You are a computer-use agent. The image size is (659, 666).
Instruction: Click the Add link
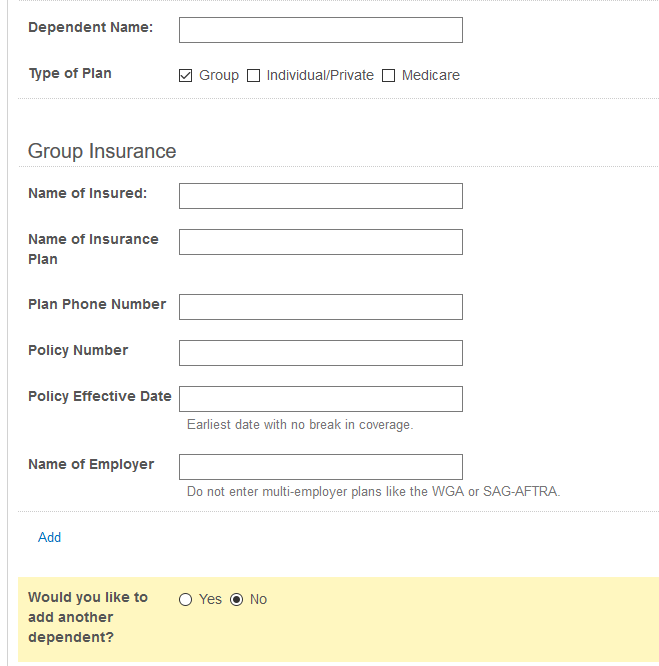pos(49,537)
